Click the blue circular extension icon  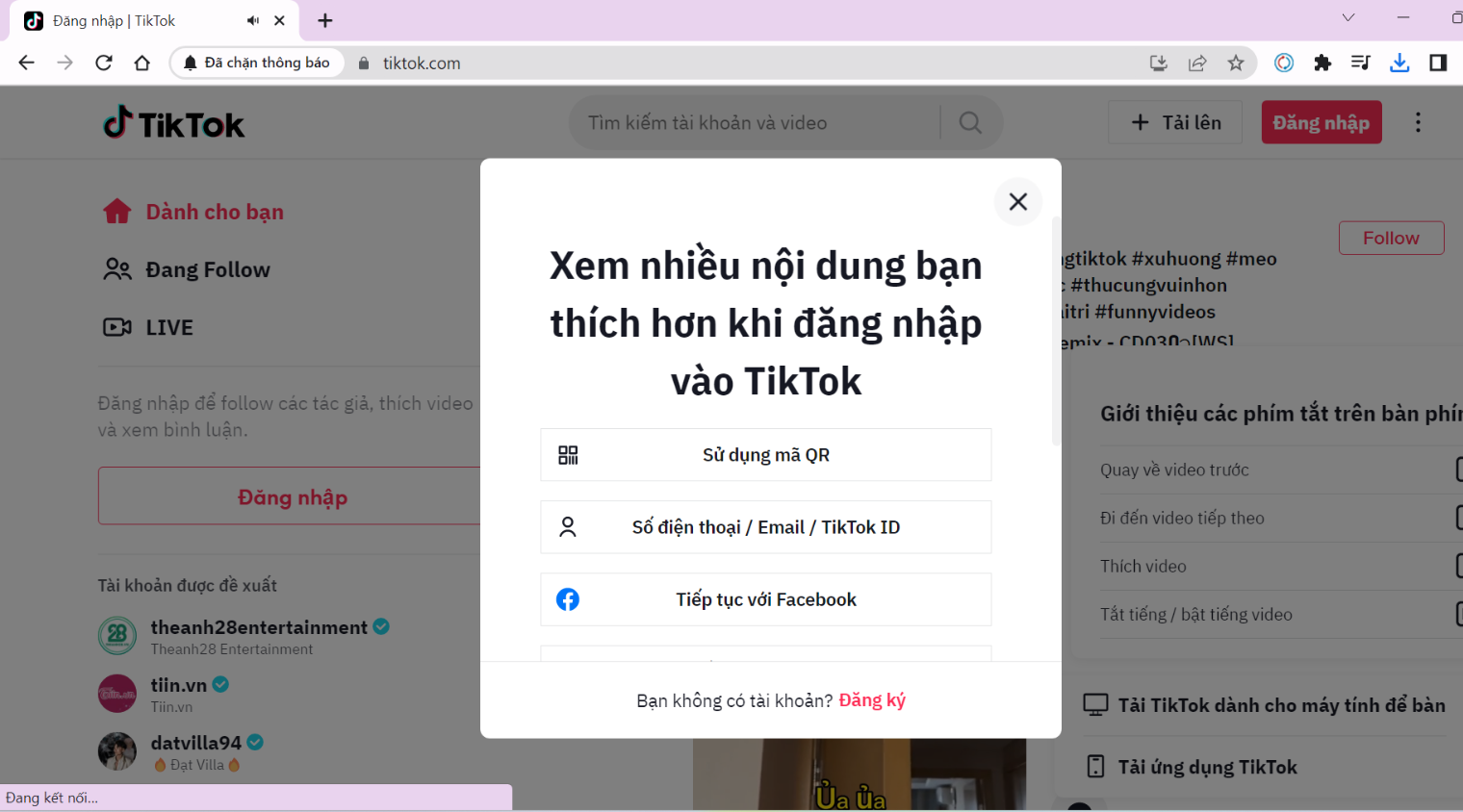click(x=1284, y=63)
